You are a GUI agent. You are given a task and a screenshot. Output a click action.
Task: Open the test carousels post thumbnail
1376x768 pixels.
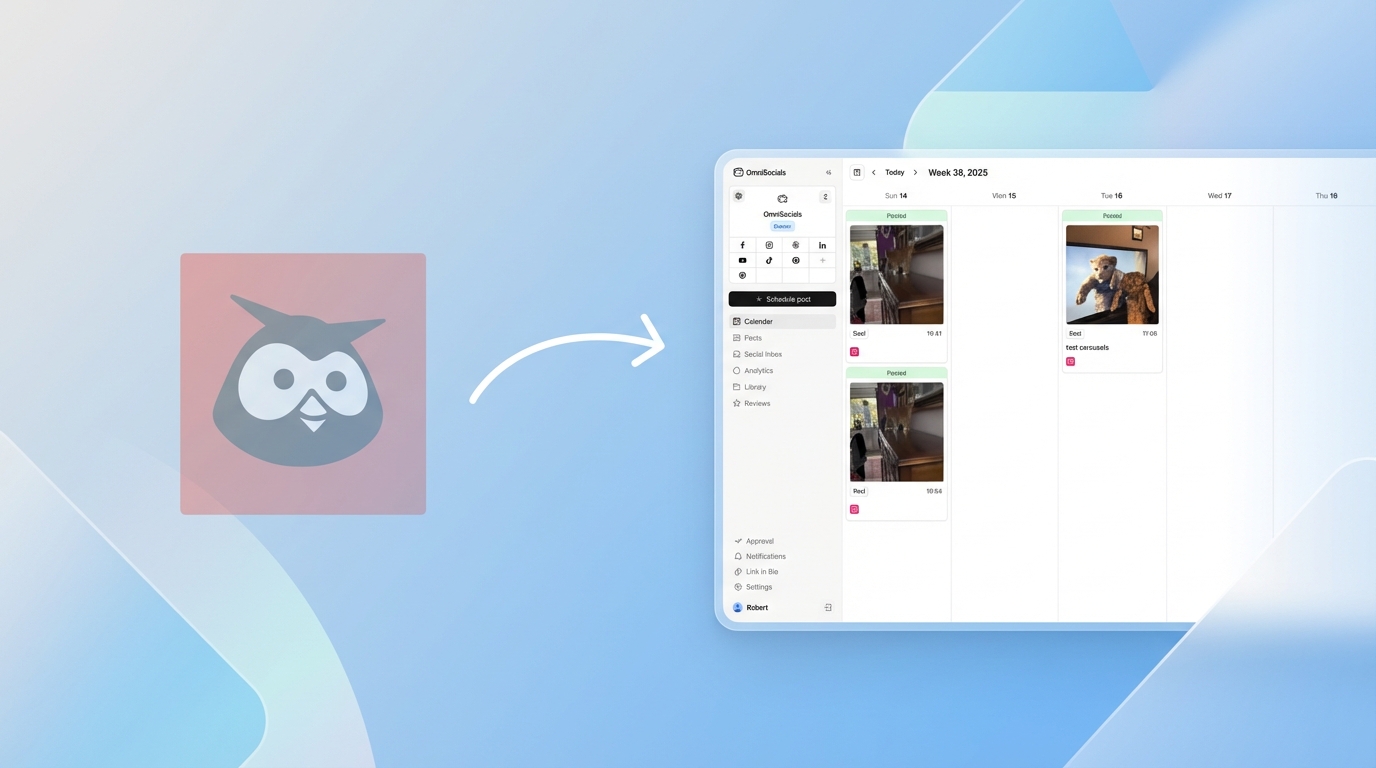tap(1112, 273)
